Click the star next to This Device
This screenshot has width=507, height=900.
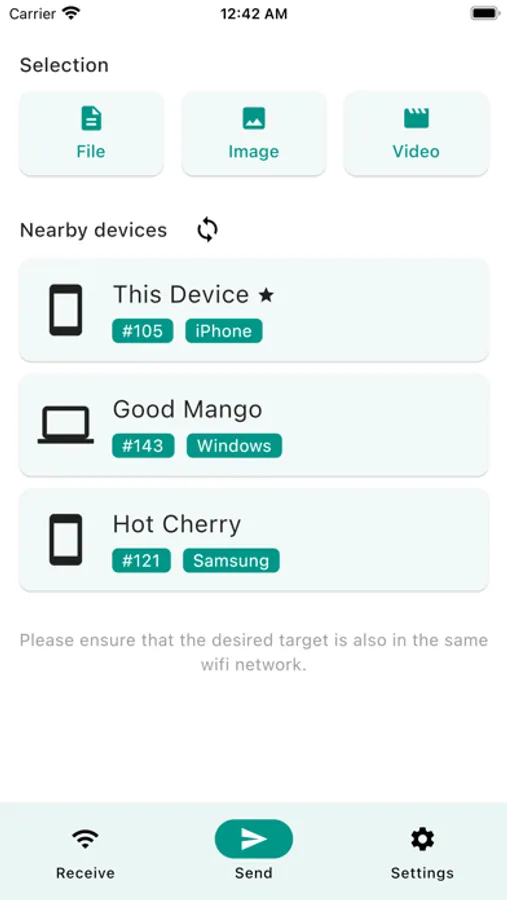(266, 295)
